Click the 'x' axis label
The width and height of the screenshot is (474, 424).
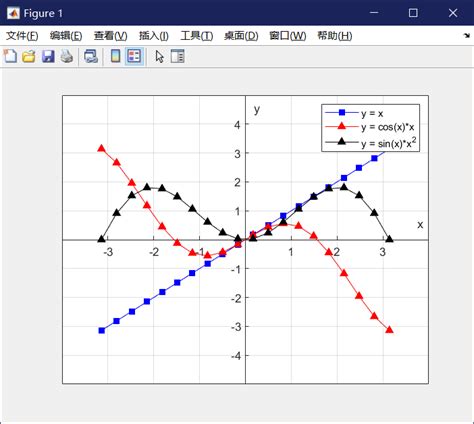(420, 225)
